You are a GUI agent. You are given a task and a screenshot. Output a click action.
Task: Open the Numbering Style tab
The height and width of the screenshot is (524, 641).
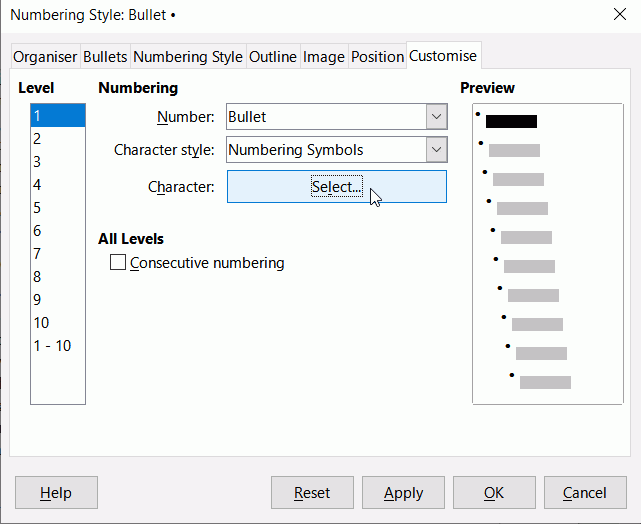(188, 56)
